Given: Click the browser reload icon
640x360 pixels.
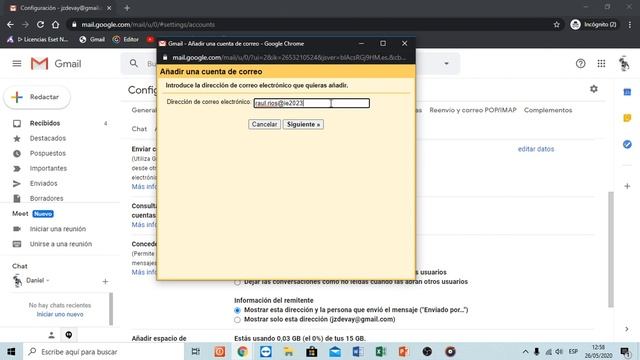Looking at the screenshot, I should tap(40, 24).
